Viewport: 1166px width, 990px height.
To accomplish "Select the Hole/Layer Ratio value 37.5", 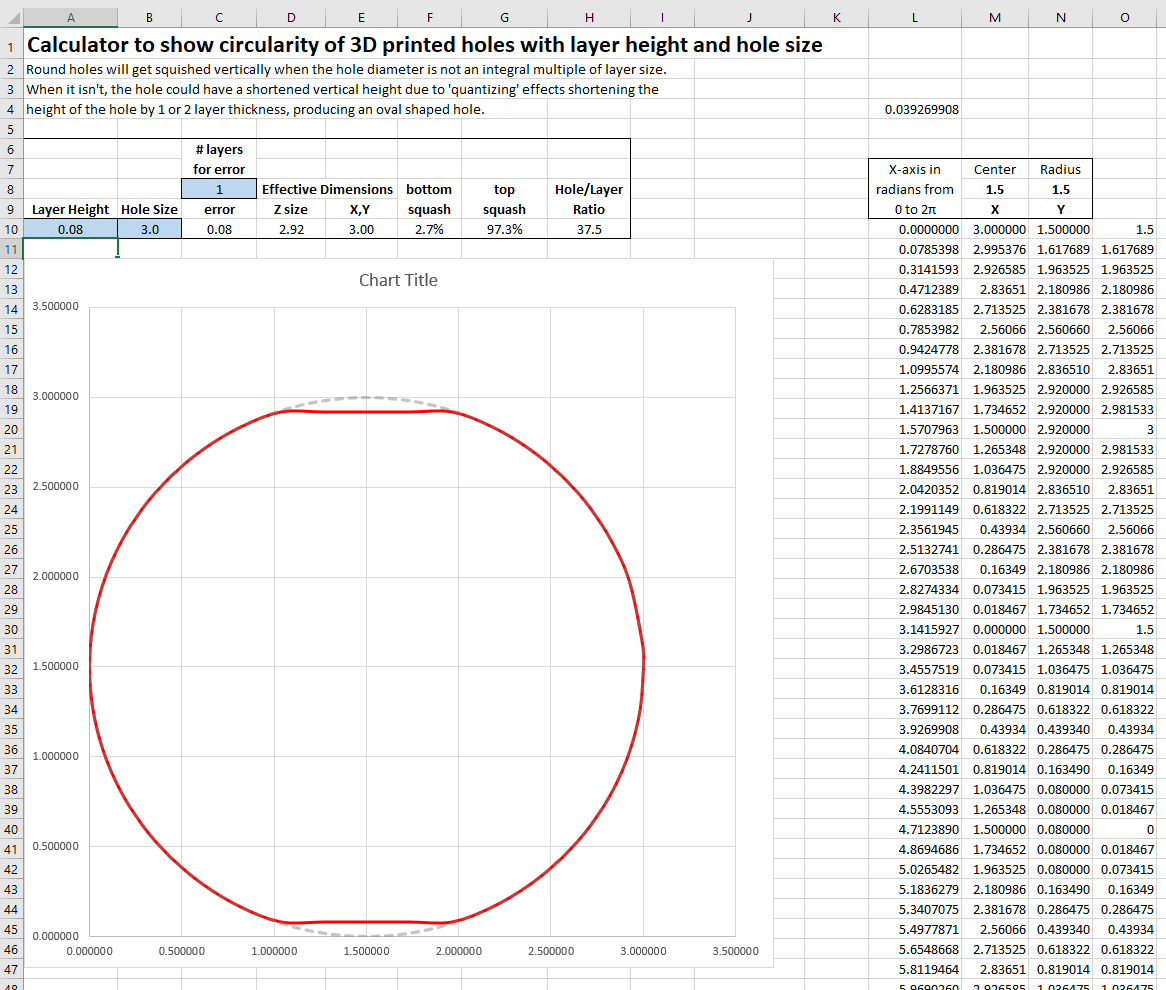I will (589, 229).
